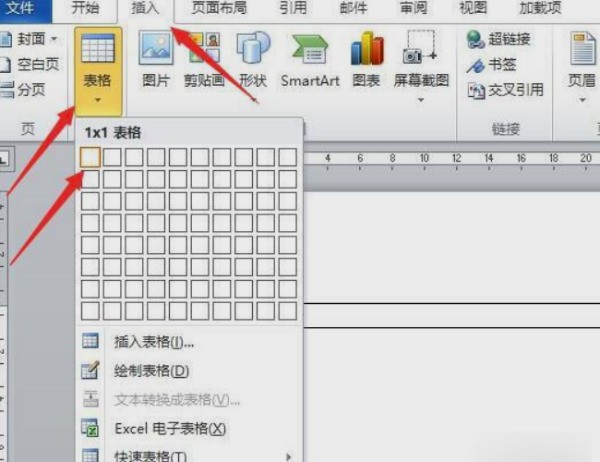The width and height of the screenshot is (600, 462).
Task: Insert a SmartArt graphic
Action: click(x=310, y=59)
